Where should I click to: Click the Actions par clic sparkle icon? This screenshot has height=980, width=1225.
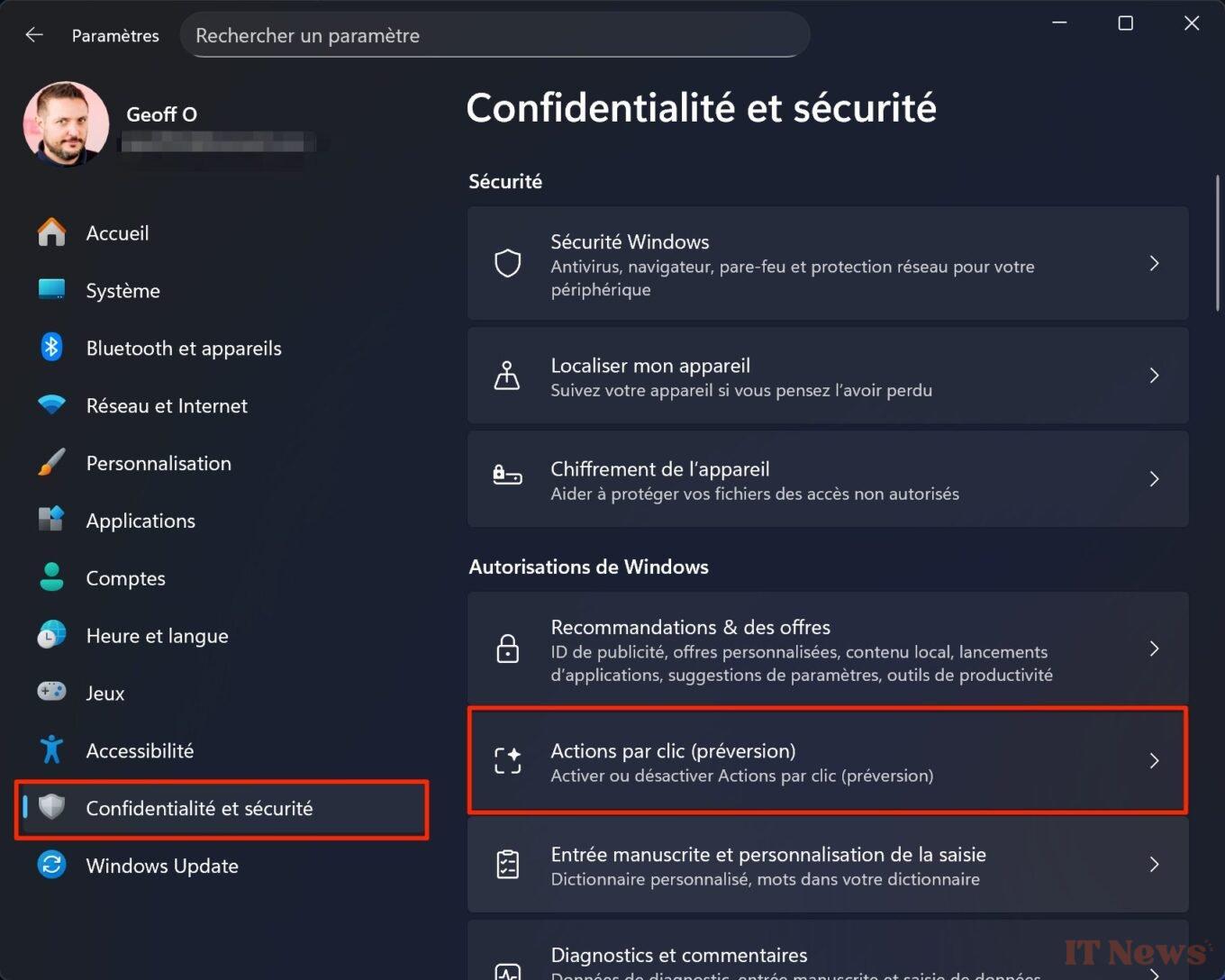508,760
